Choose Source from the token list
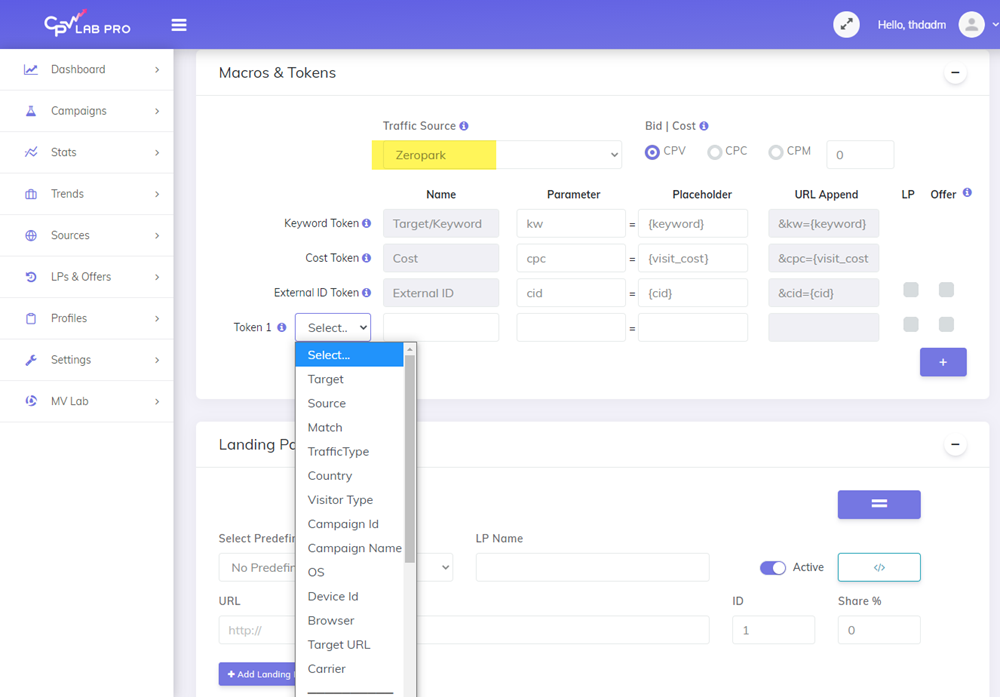This screenshot has width=1000, height=697. pyautogui.click(x=349, y=404)
